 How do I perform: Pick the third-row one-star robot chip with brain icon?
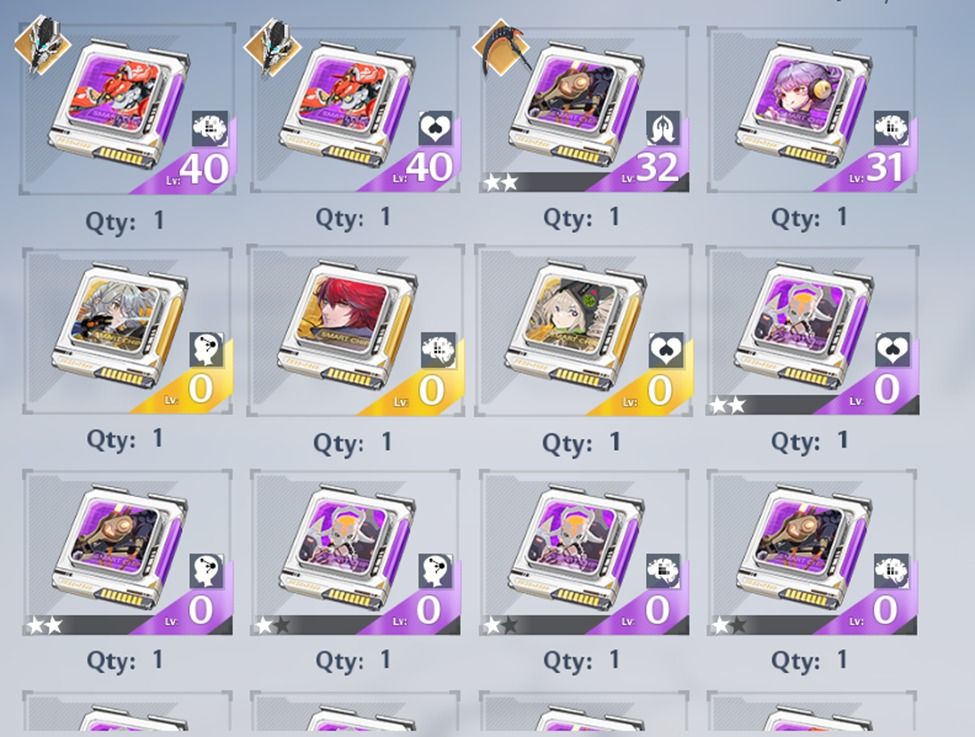pos(584,552)
